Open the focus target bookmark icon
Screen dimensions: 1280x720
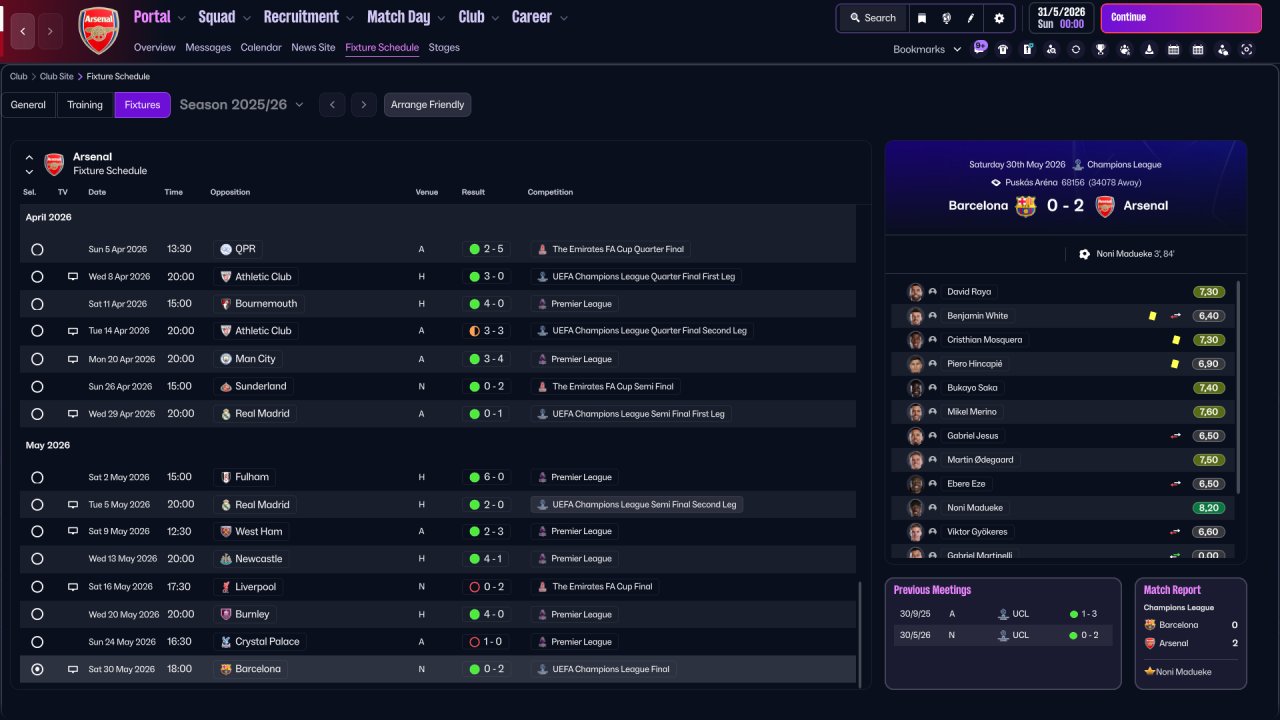[1246, 49]
